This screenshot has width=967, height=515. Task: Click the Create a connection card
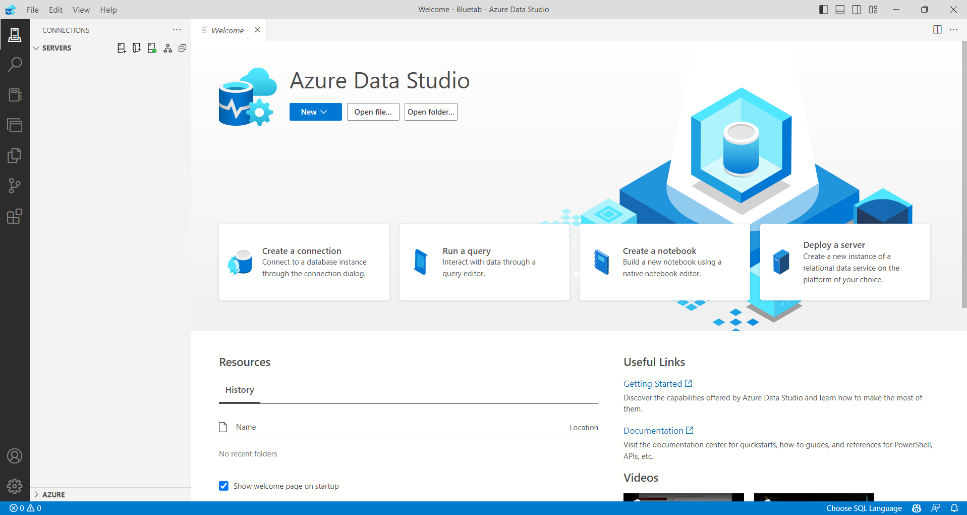coord(303,262)
